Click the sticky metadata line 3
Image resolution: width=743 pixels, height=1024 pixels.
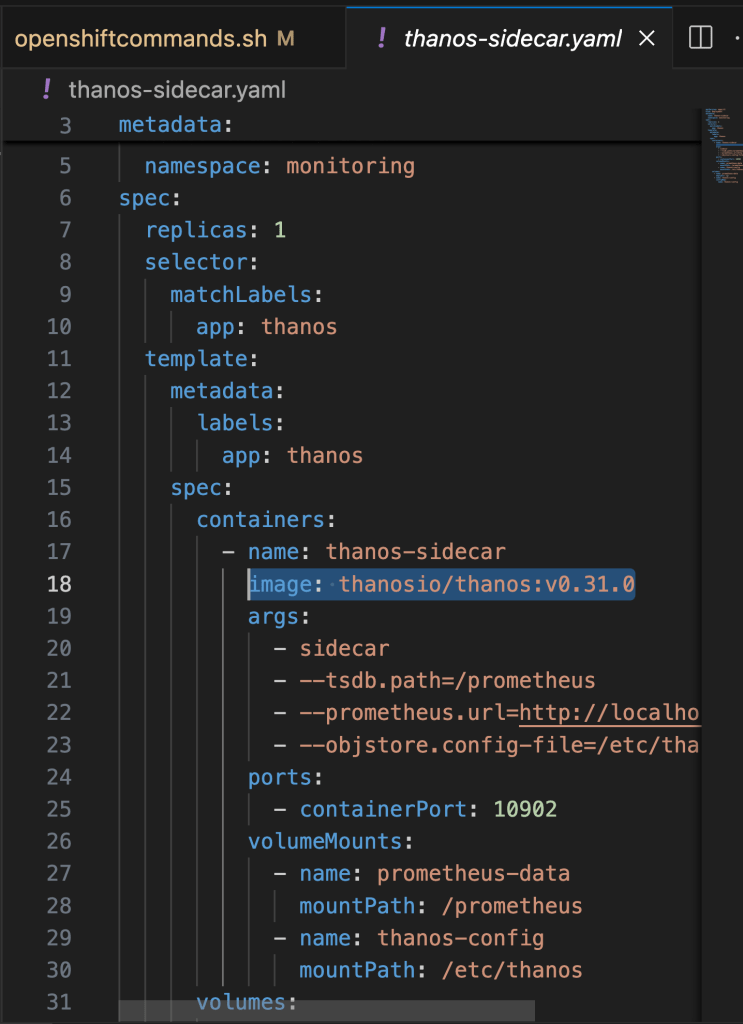[x=175, y=124]
